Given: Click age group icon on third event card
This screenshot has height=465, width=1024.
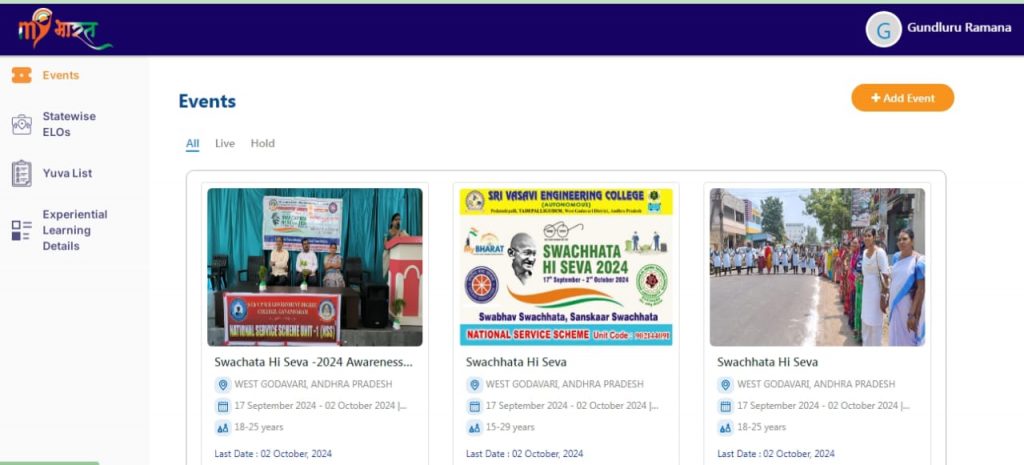Looking at the screenshot, I should [725, 427].
